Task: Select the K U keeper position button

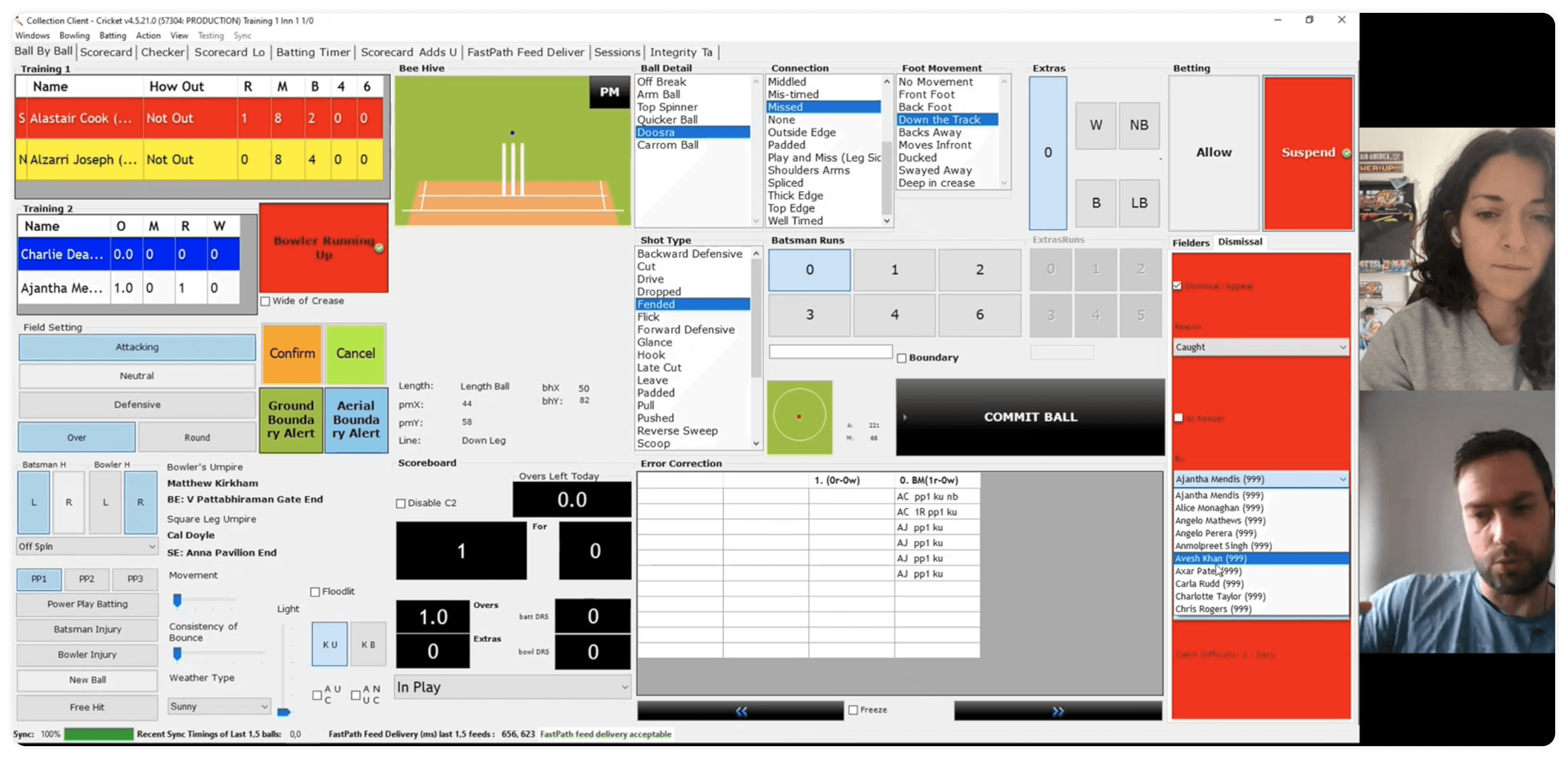Action: coord(329,644)
